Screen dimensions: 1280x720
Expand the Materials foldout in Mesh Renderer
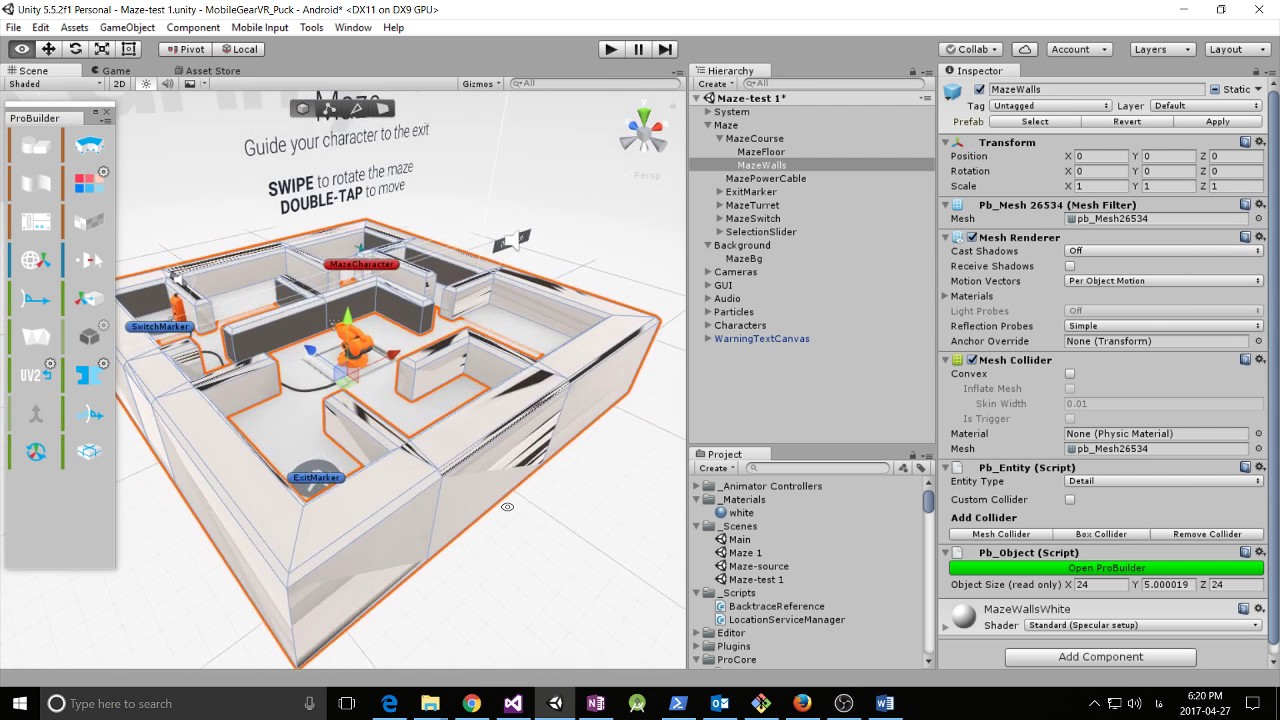click(946, 296)
